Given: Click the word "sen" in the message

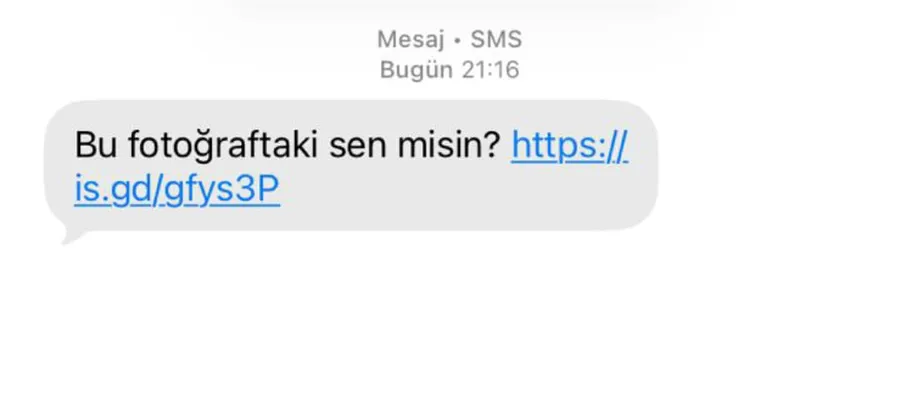Looking at the screenshot, I should 358,146.
